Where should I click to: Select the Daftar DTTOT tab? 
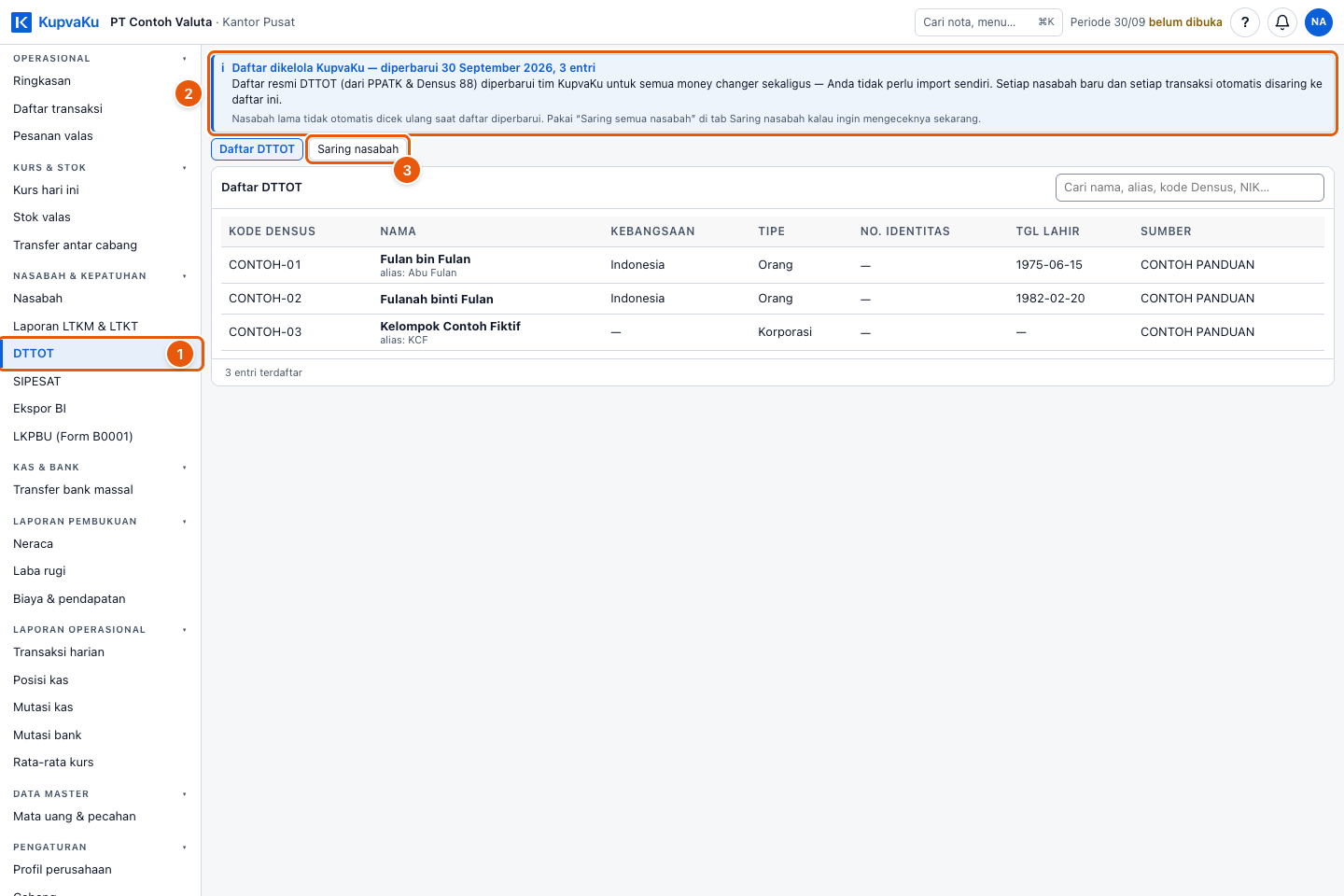coord(257,149)
